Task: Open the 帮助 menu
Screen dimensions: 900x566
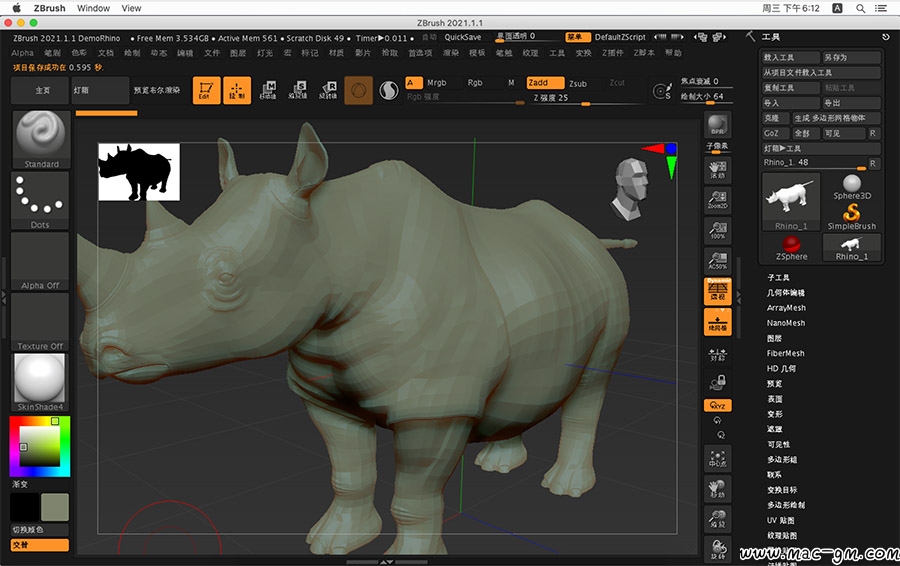Action: [673, 53]
